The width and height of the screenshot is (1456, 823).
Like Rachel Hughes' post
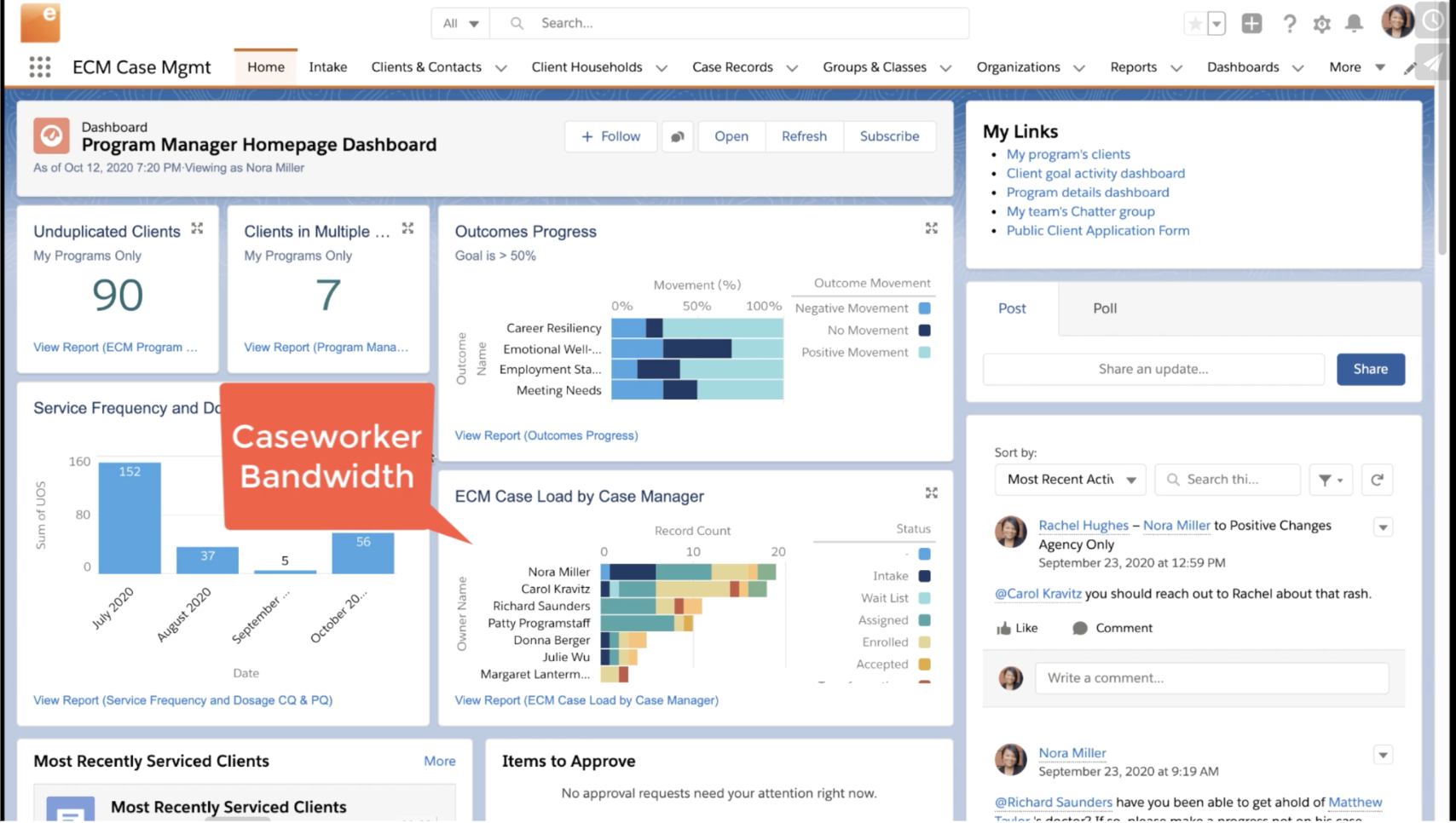[x=1017, y=628]
